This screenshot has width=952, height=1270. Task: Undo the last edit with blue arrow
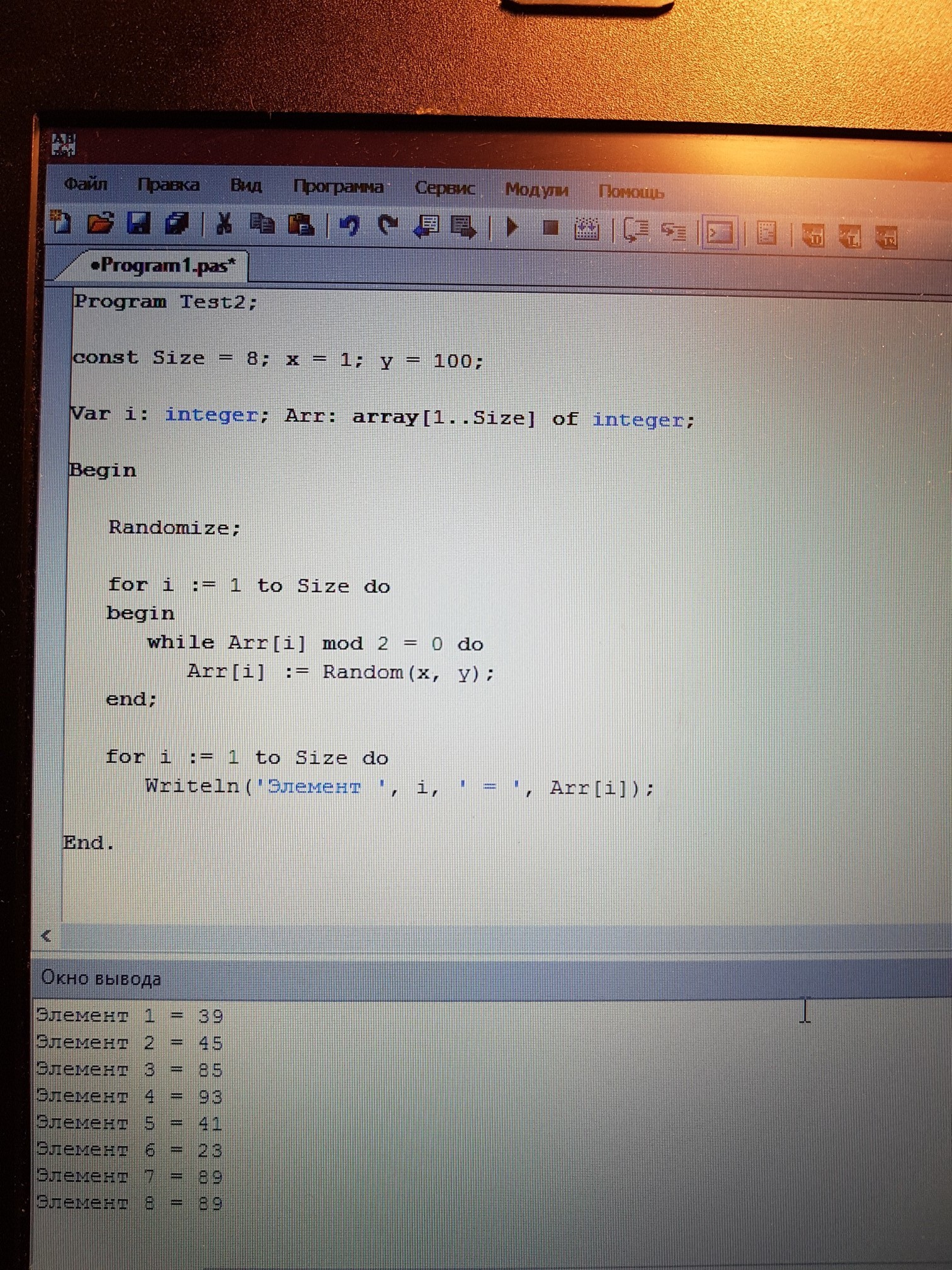(349, 226)
